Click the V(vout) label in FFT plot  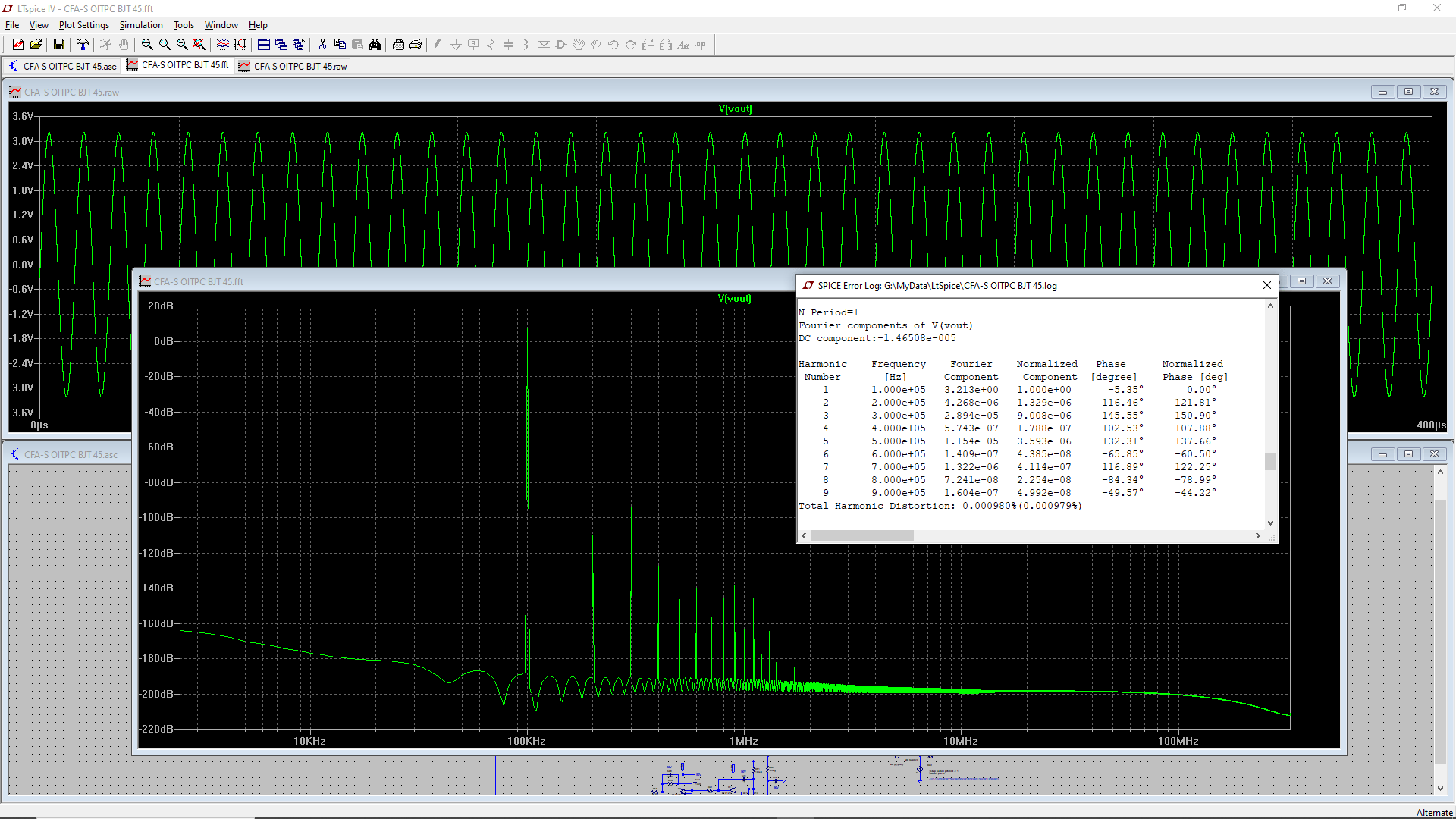coord(734,299)
